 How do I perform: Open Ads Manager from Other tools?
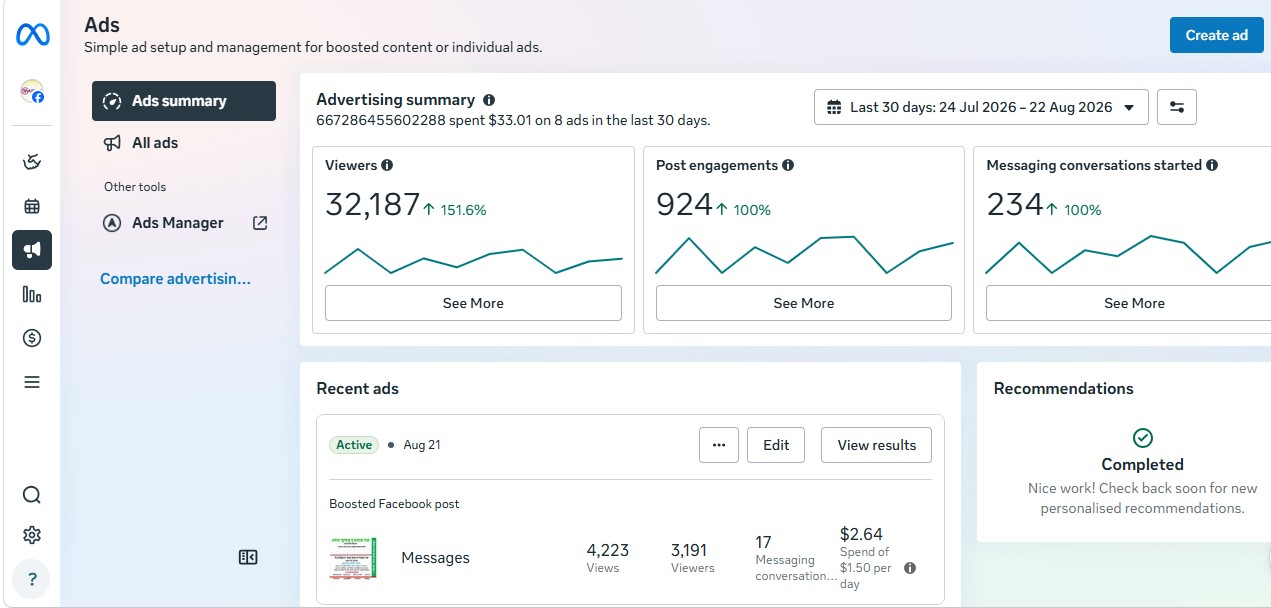(x=184, y=223)
